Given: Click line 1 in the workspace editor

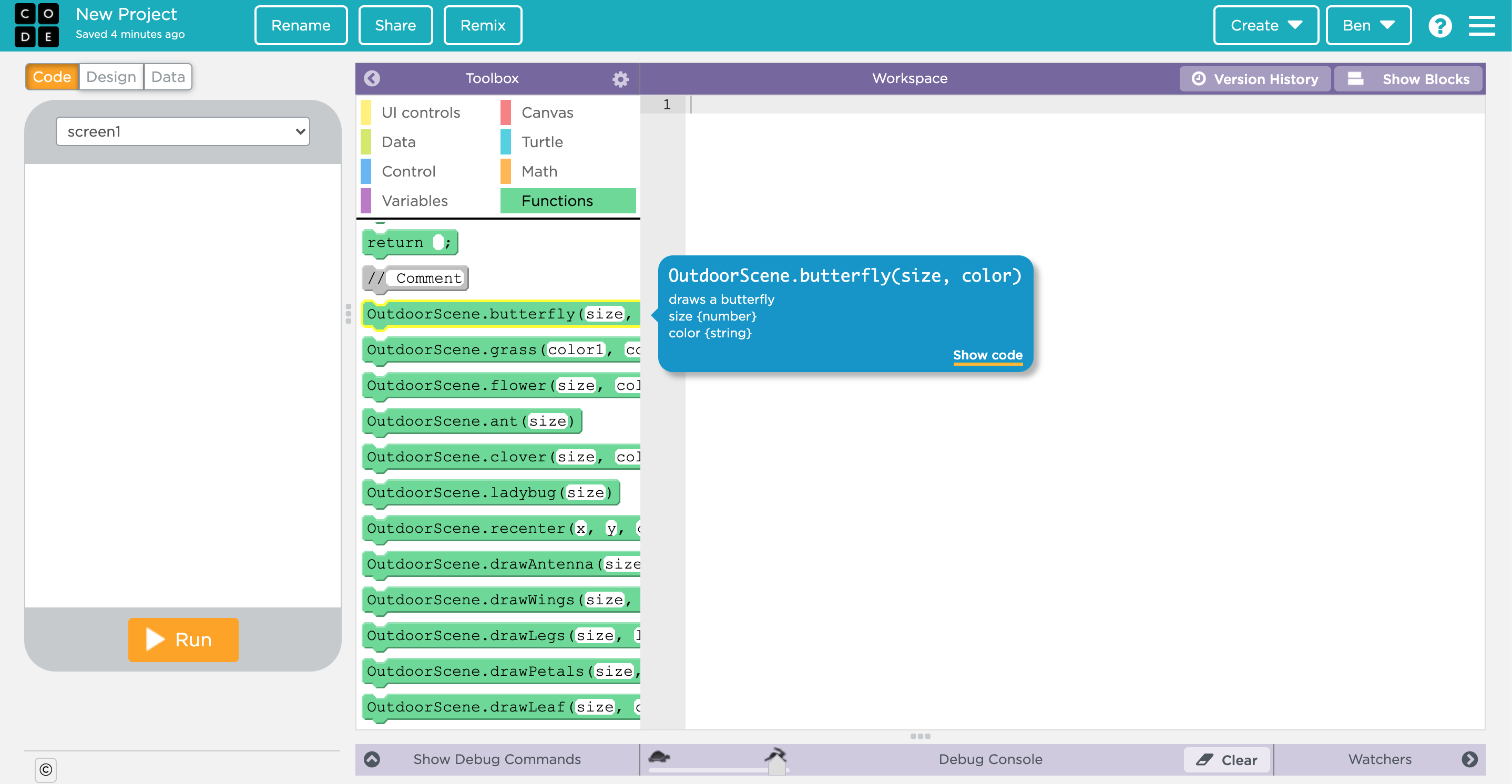Looking at the screenshot, I should tap(1085, 105).
